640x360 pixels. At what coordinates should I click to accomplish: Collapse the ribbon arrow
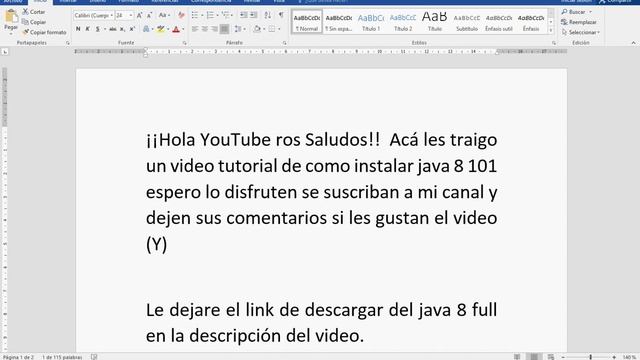[x=633, y=43]
